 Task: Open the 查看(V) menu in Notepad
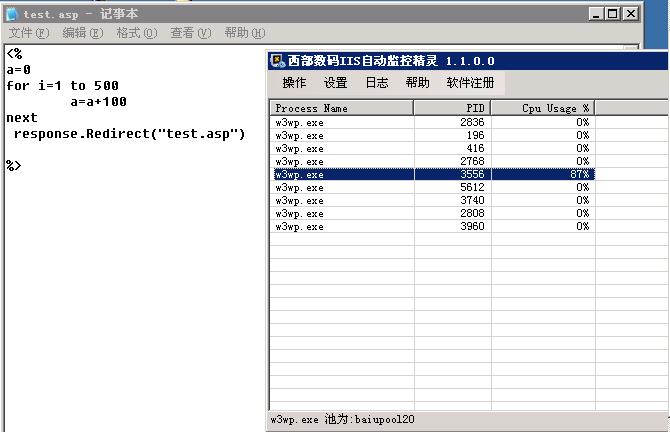190,33
